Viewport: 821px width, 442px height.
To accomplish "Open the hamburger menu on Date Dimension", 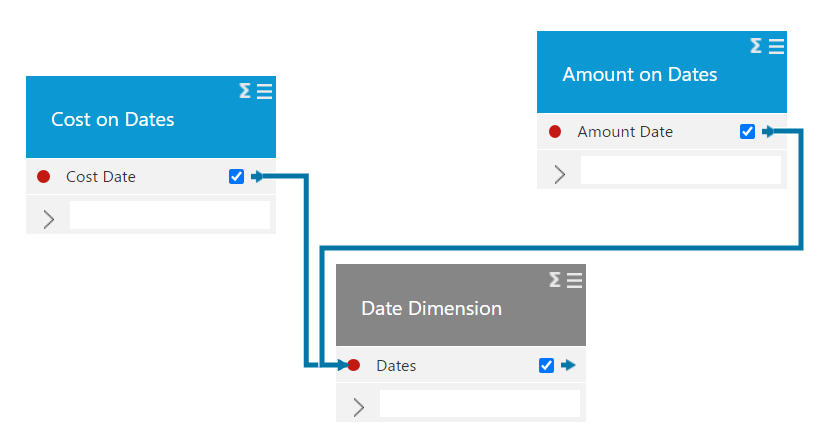I will (x=574, y=280).
